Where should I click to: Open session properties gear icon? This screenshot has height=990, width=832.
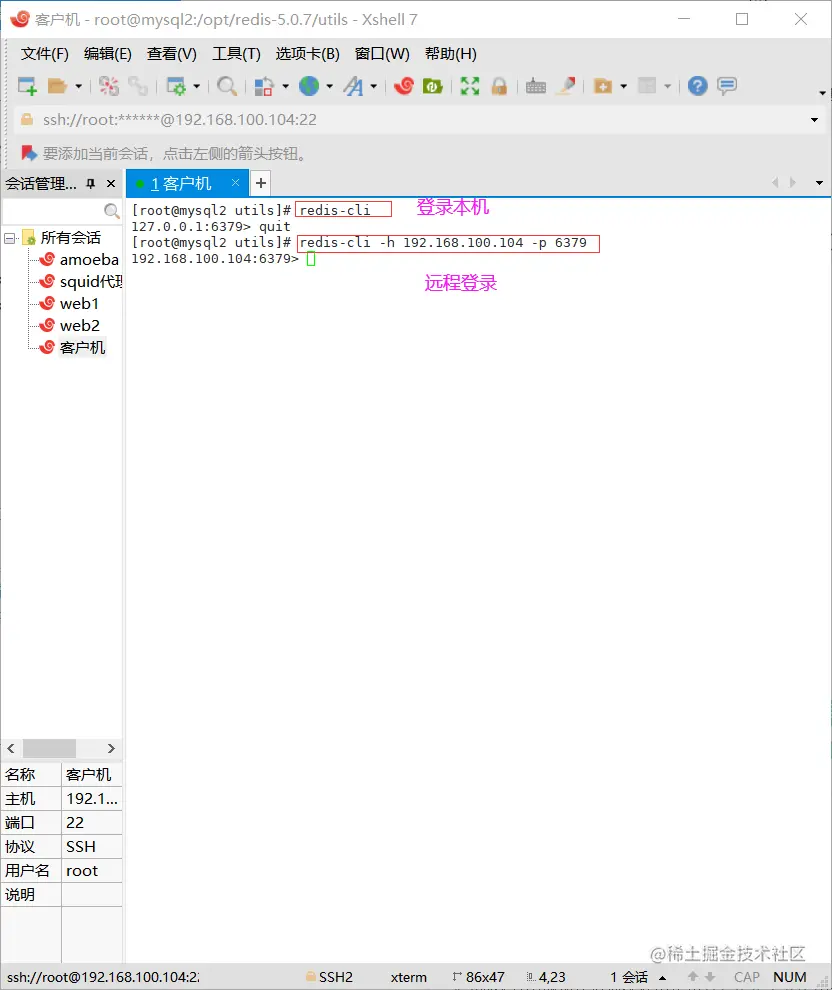176,86
